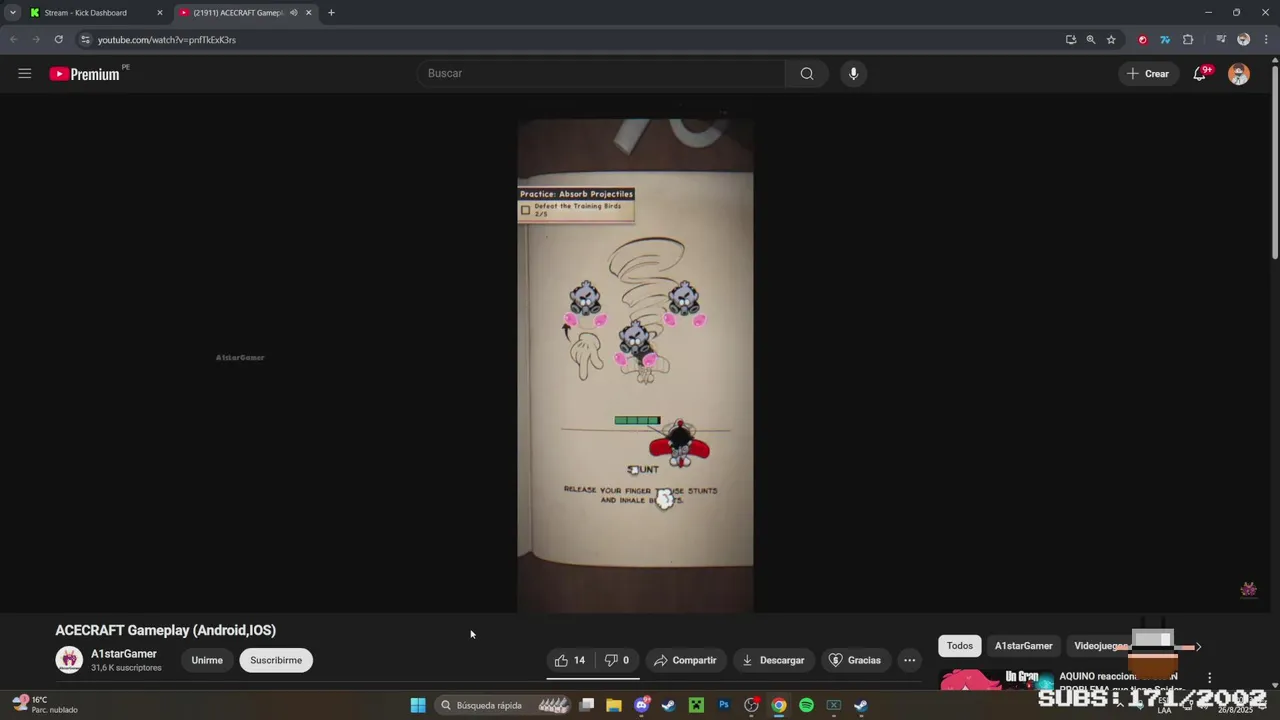This screenshot has width=1280, height=720.
Task: Open the media control icon
Action: pyautogui.click(x=1221, y=40)
